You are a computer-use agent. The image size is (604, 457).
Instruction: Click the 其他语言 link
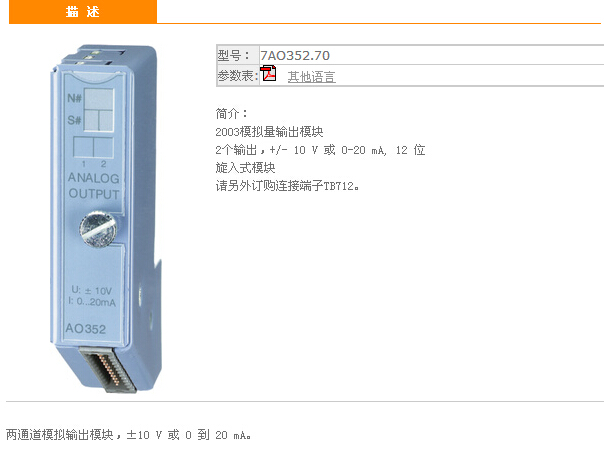tap(311, 77)
